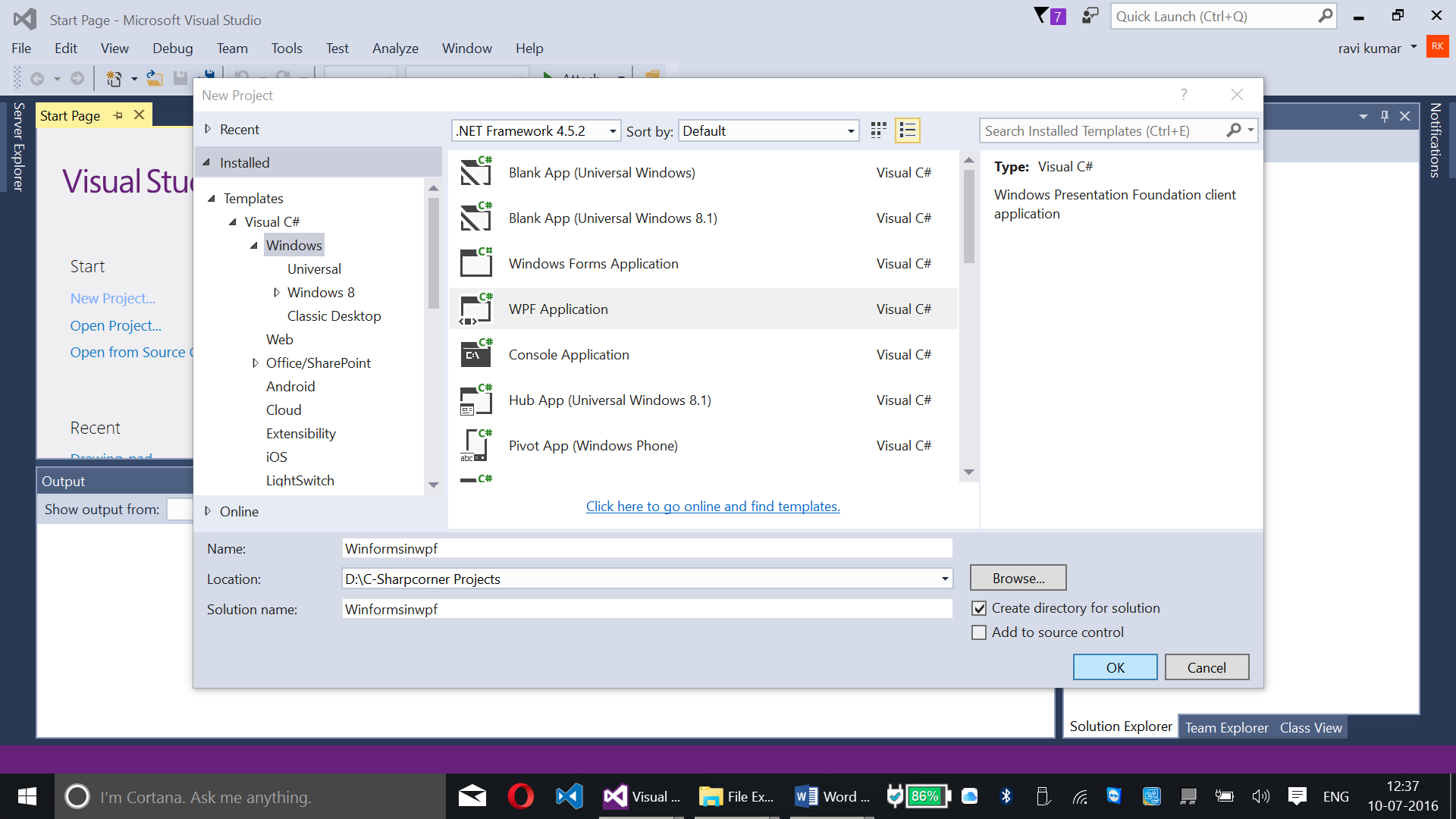1456x819 pixels.
Task: Toggle Create directory for solution checkbox
Action: coord(979,608)
